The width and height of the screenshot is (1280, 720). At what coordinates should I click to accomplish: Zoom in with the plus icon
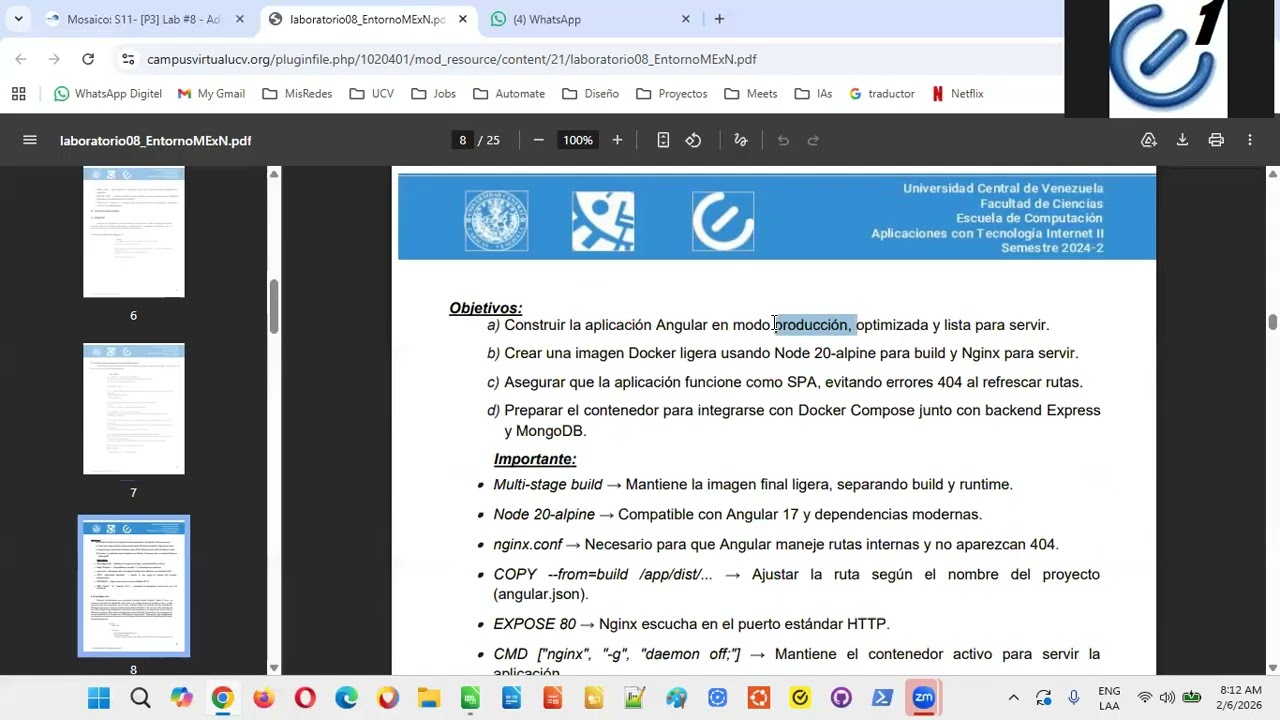[617, 140]
